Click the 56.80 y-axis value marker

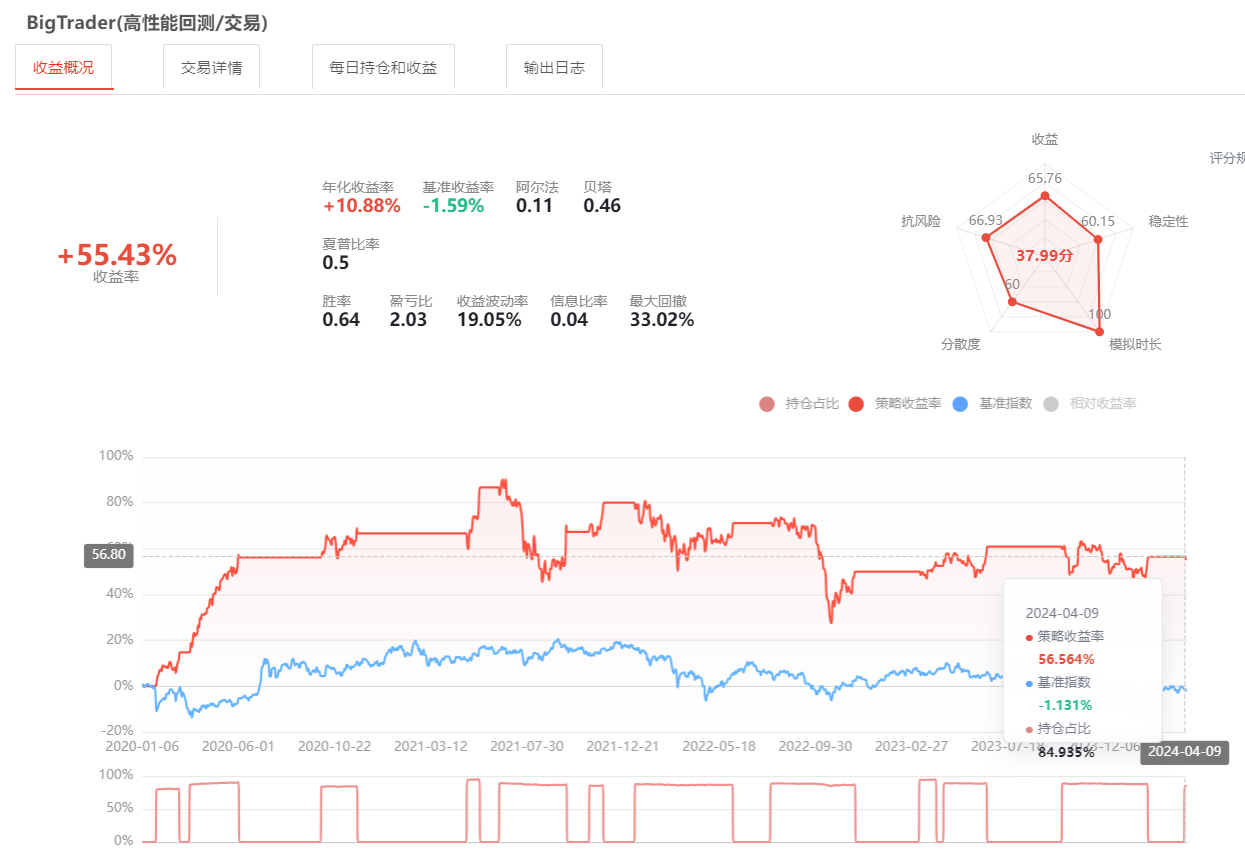click(x=108, y=555)
